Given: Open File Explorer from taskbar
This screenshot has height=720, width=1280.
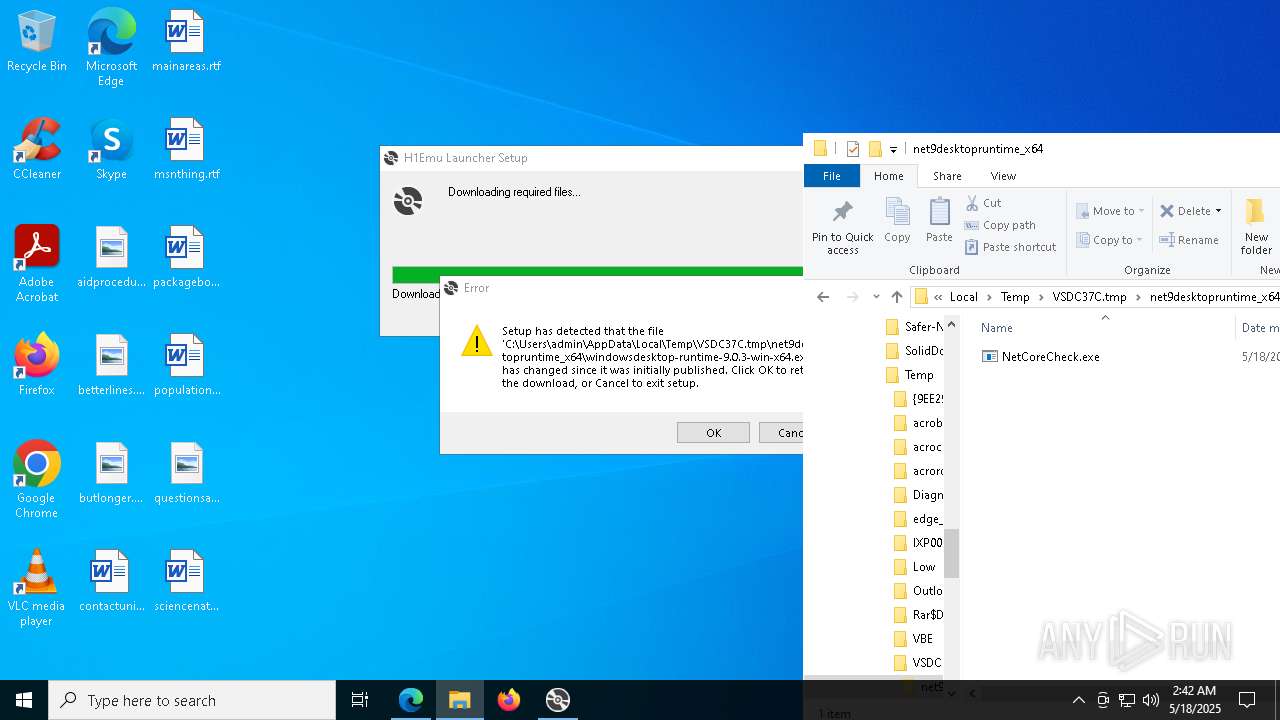Looking at the screenshot, I should (x=460, y=700).
